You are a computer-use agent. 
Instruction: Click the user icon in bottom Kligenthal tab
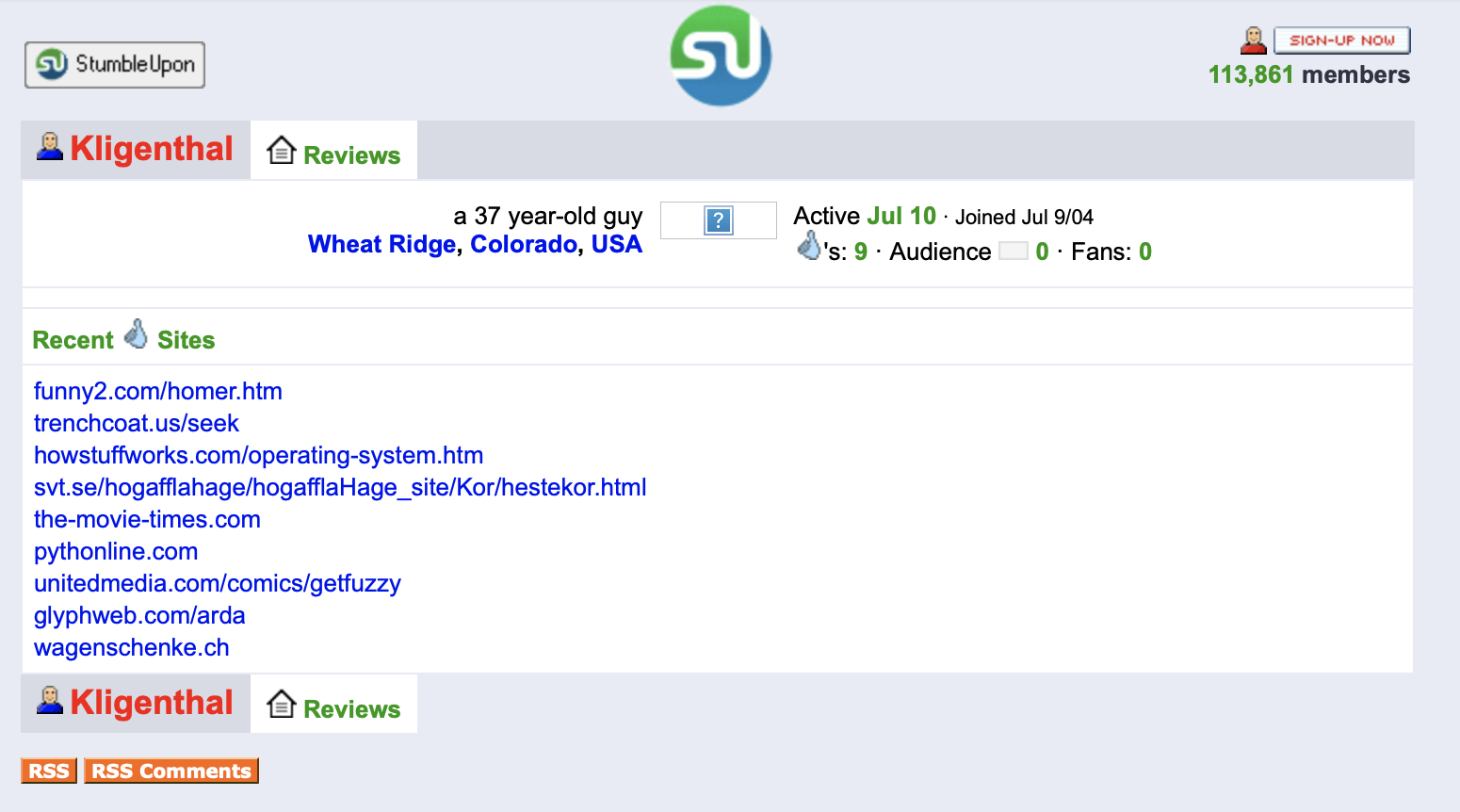point(50,700)
